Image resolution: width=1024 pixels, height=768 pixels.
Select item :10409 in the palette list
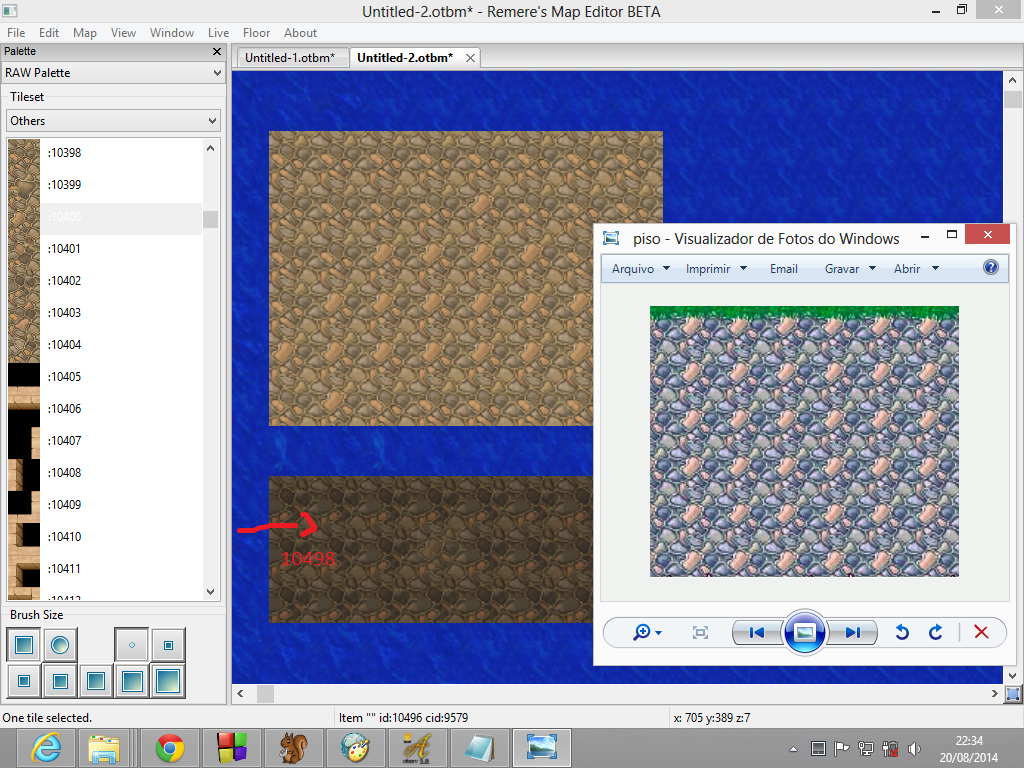pyautogui.click(x=104, y=505)
